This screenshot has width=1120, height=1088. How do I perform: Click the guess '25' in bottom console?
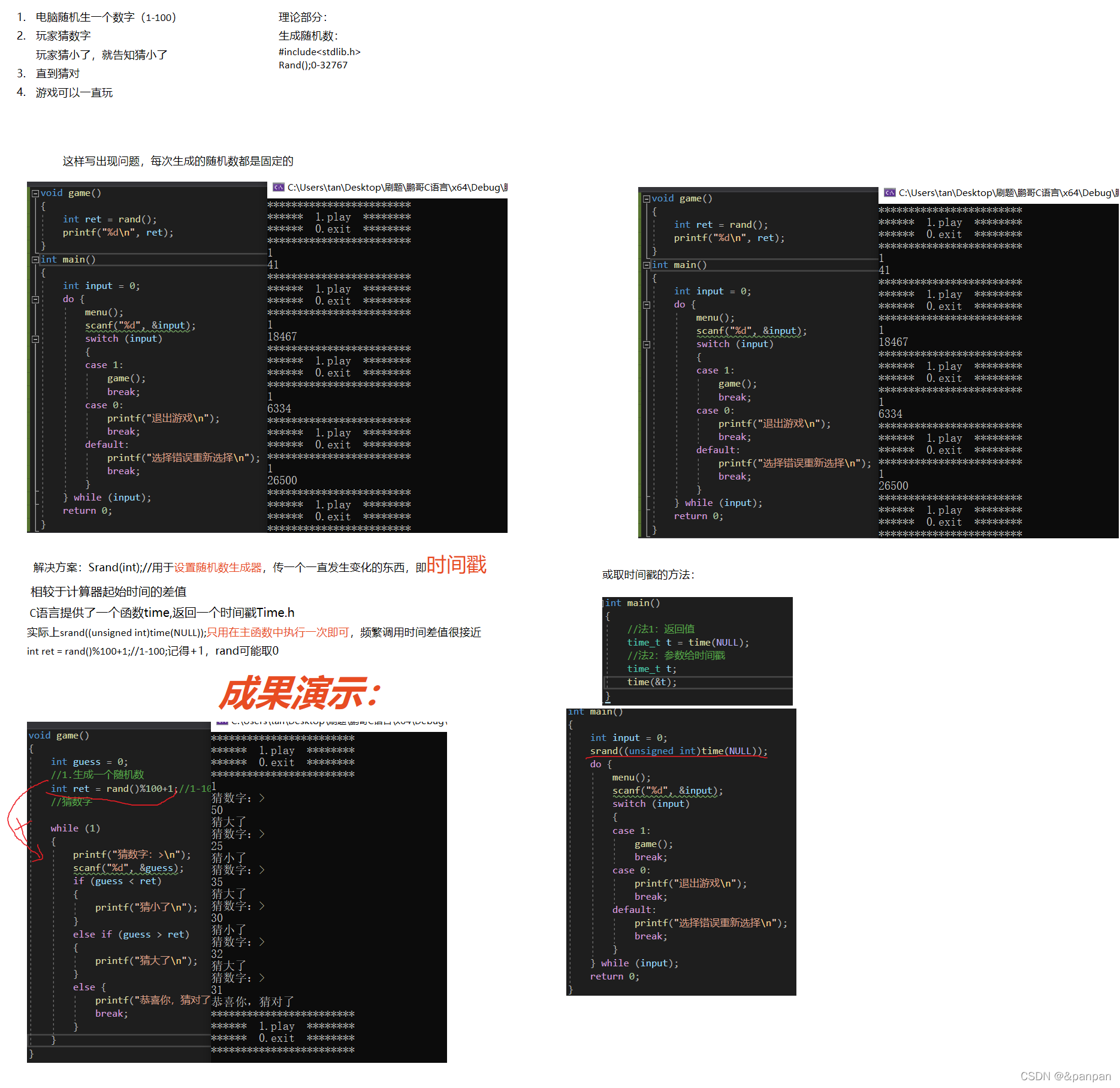tap(217, 846)
